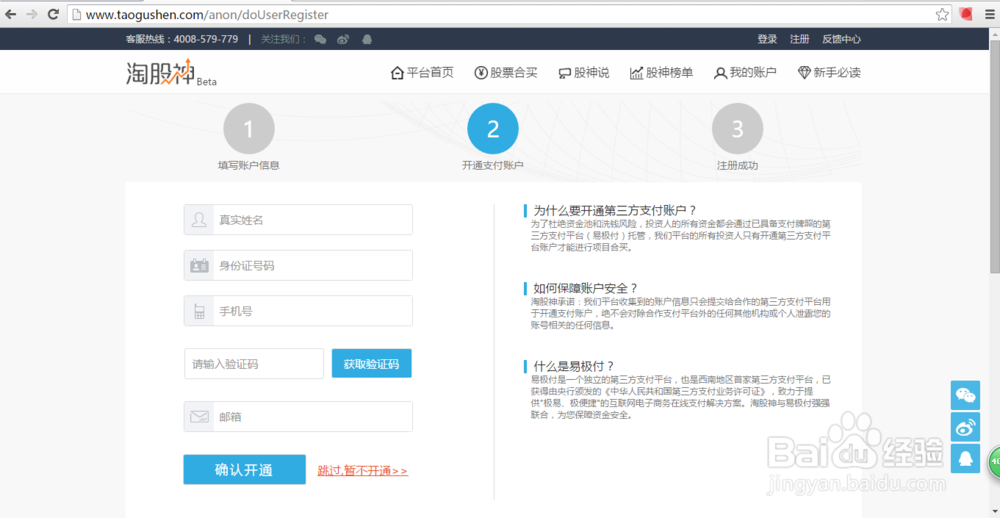Click the red extension icon in browser toolbar
The width and height of the screenshot is (1000, 518).
click(x=966, y=14)
